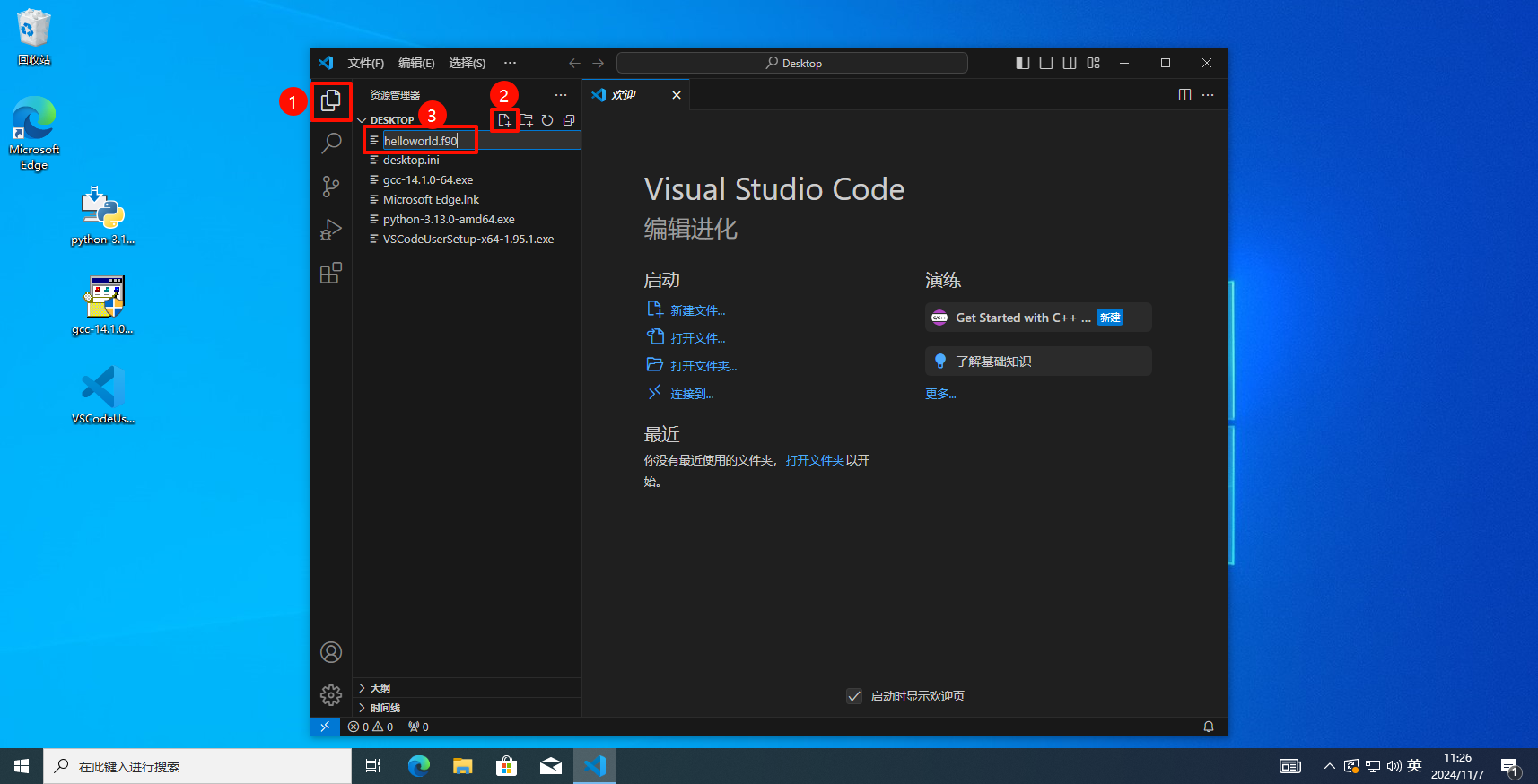This screenshot has width=1538, height=784.
Task: Click the 新建文件... link on welcome page
Action: 697,310
